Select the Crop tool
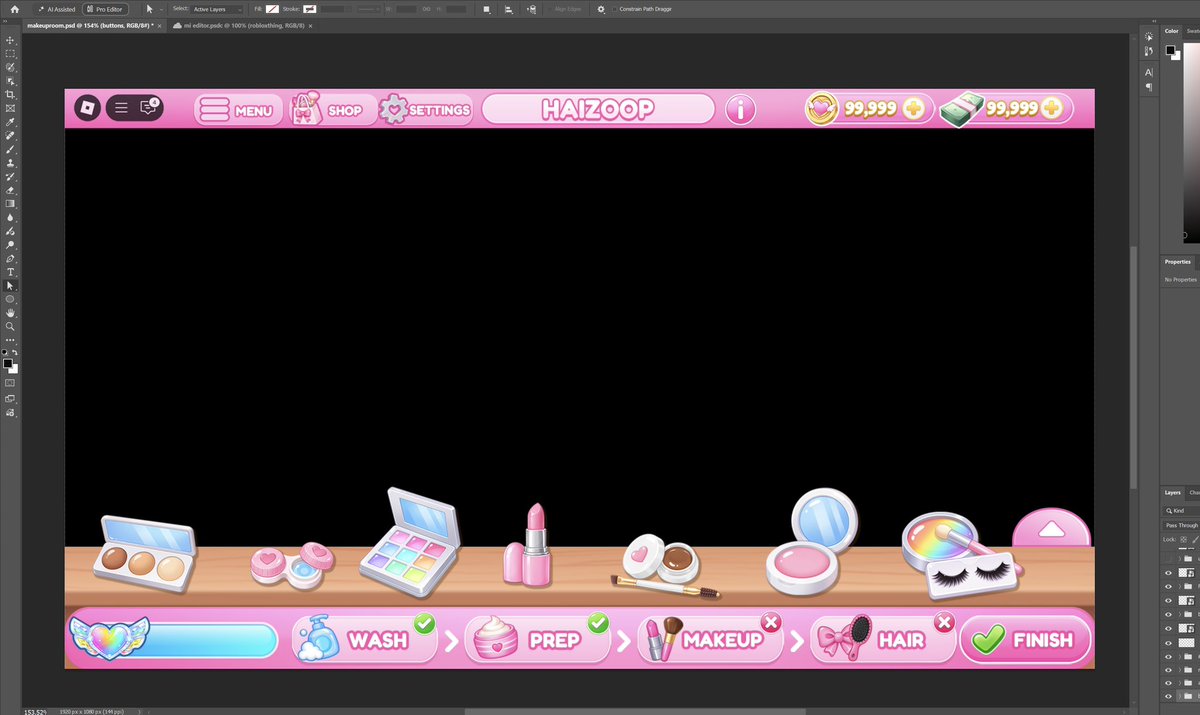Screen dimensions: 1200x715 (x=10, y=94)
